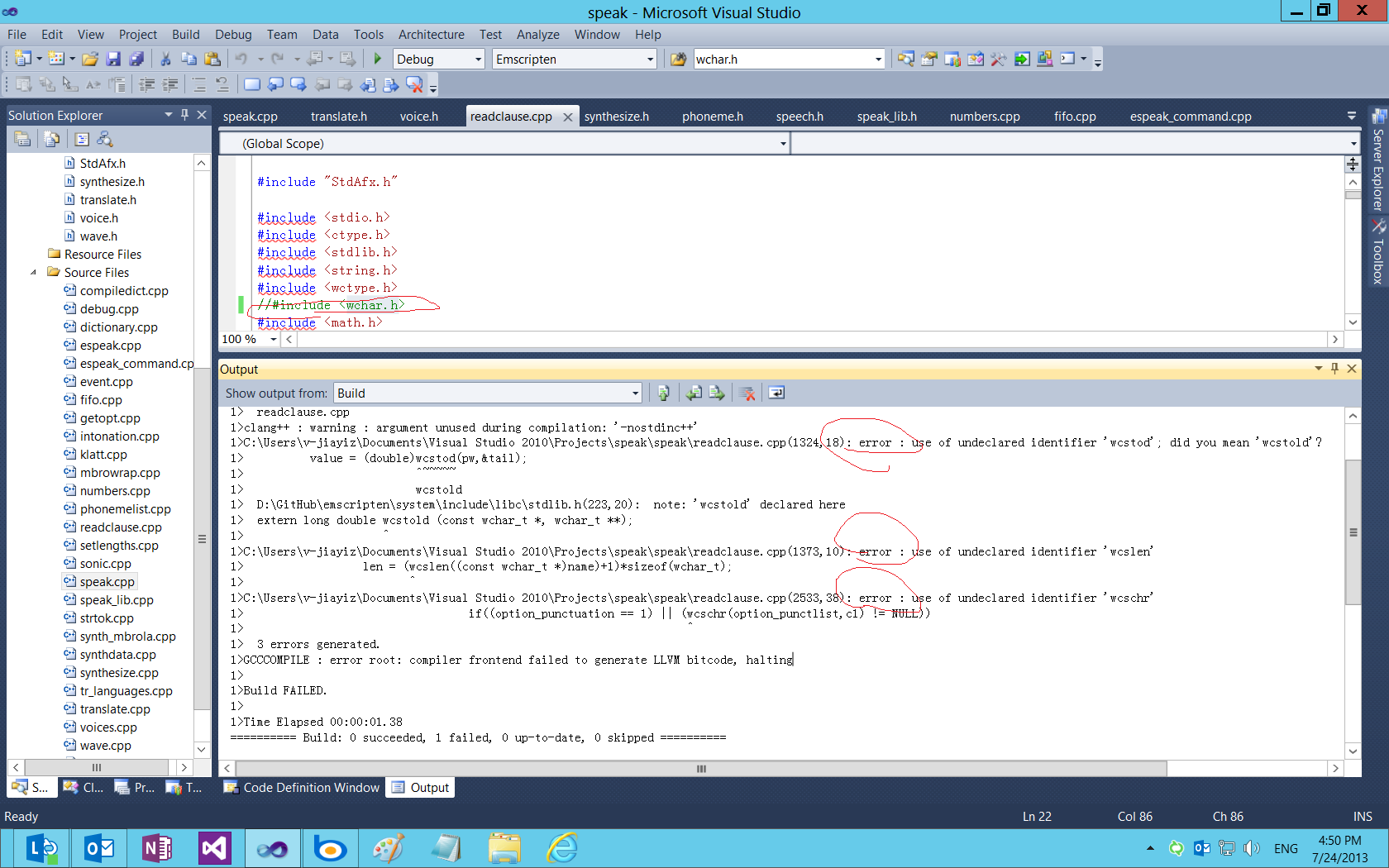Click Go to Next Message in Output
The image size is (1389, 868).
tap(717, 393)
